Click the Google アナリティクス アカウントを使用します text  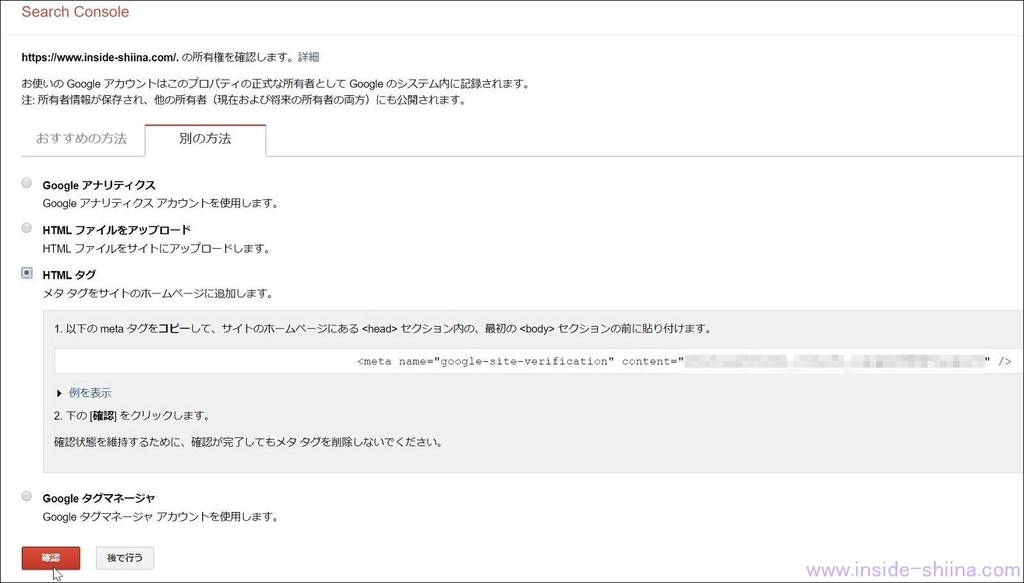coord(161,203)
